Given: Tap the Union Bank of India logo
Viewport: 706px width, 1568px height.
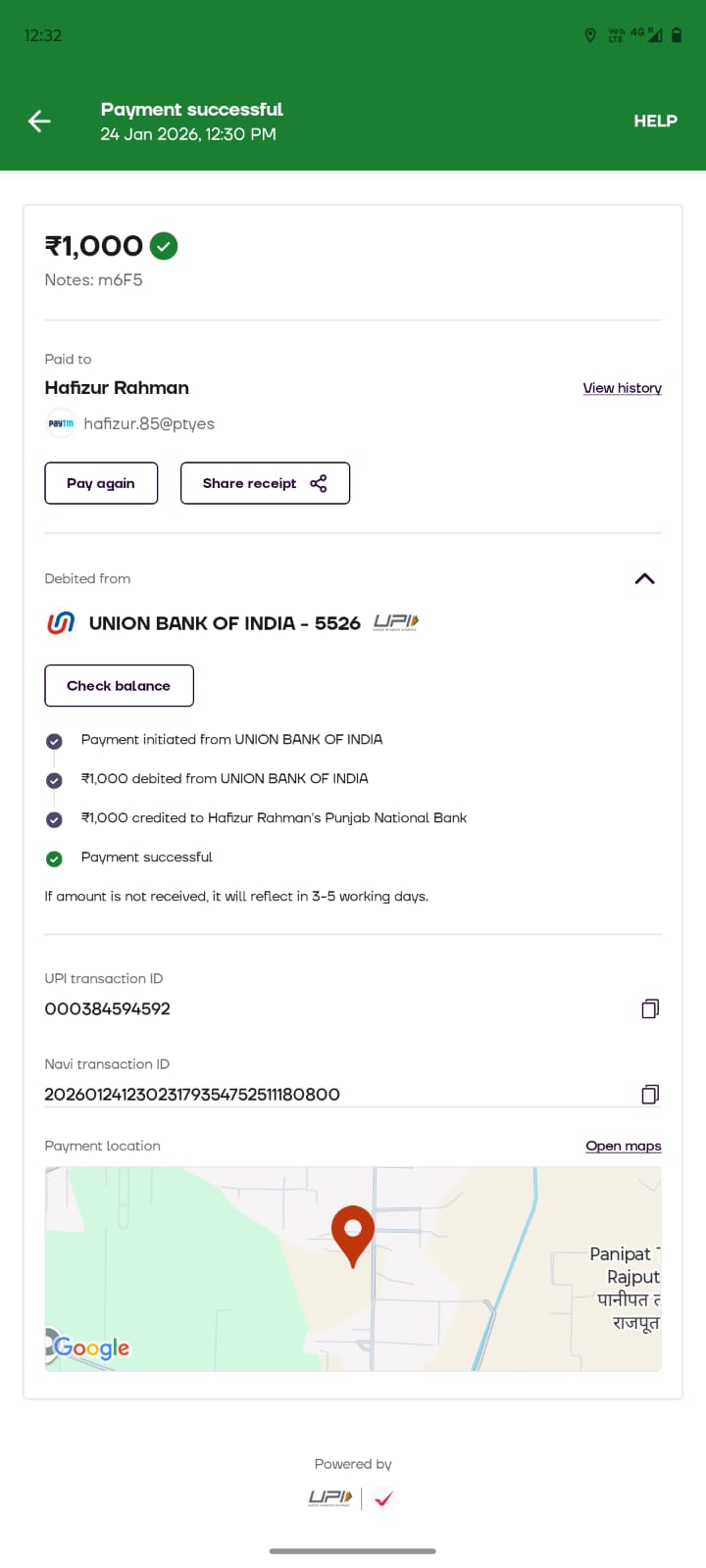Looking at the screenshot, I should coord(61,622).
